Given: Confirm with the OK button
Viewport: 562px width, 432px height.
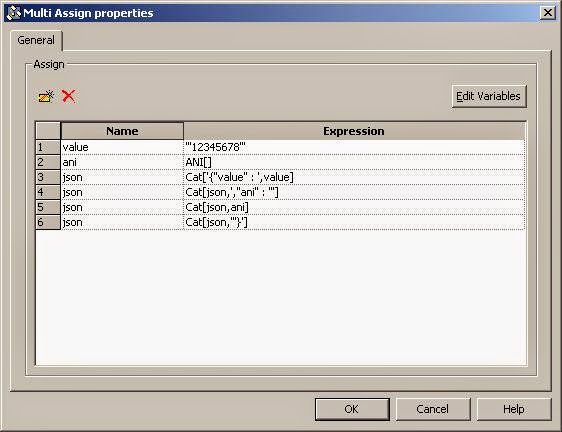Looking at the screenshot, I should pos(352,409).
